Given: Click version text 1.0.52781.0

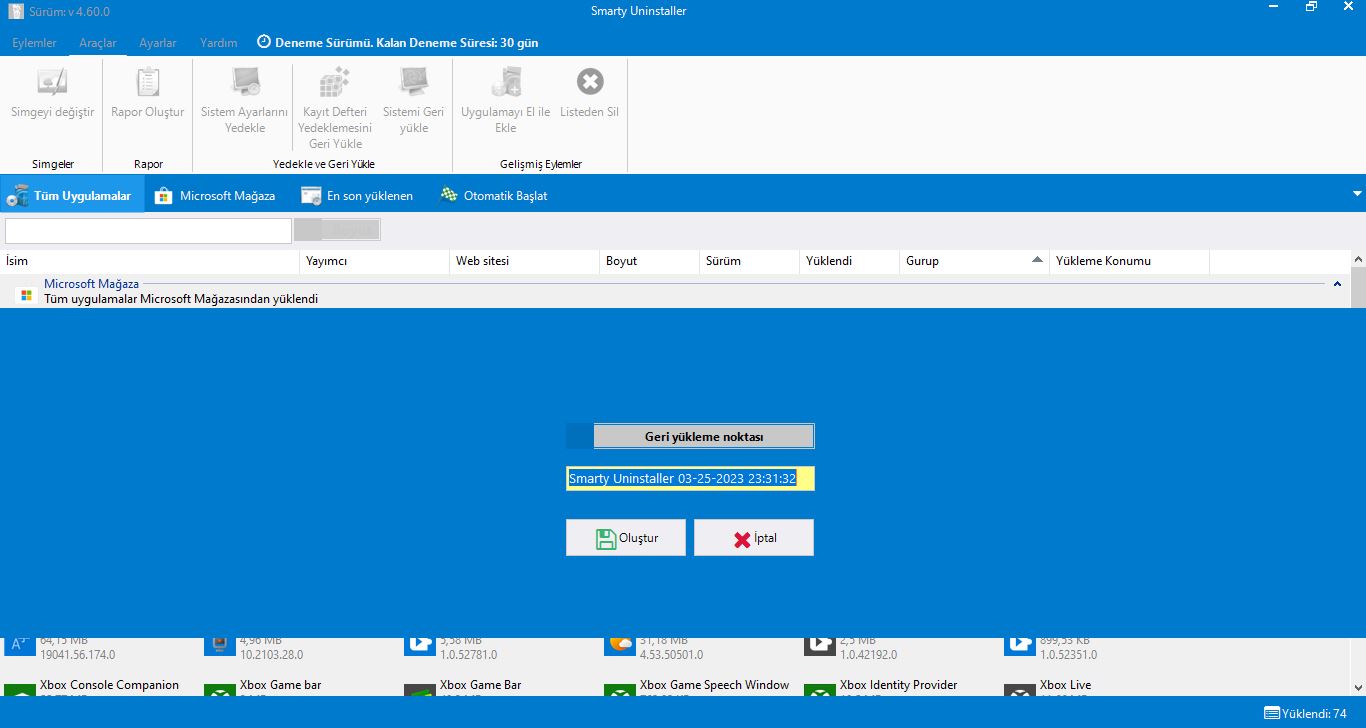Looking at the screenshot, I should point(468,655).
